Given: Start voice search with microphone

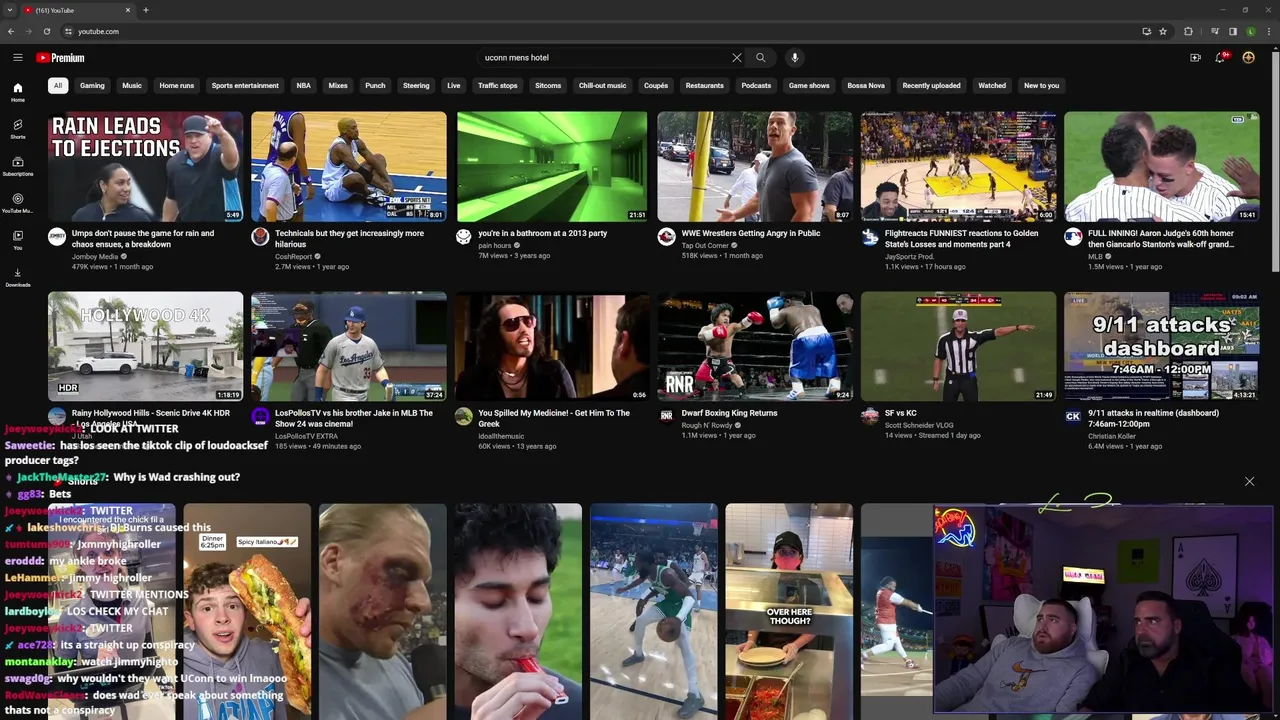Looking at the screenshot, I should (795, 58).
